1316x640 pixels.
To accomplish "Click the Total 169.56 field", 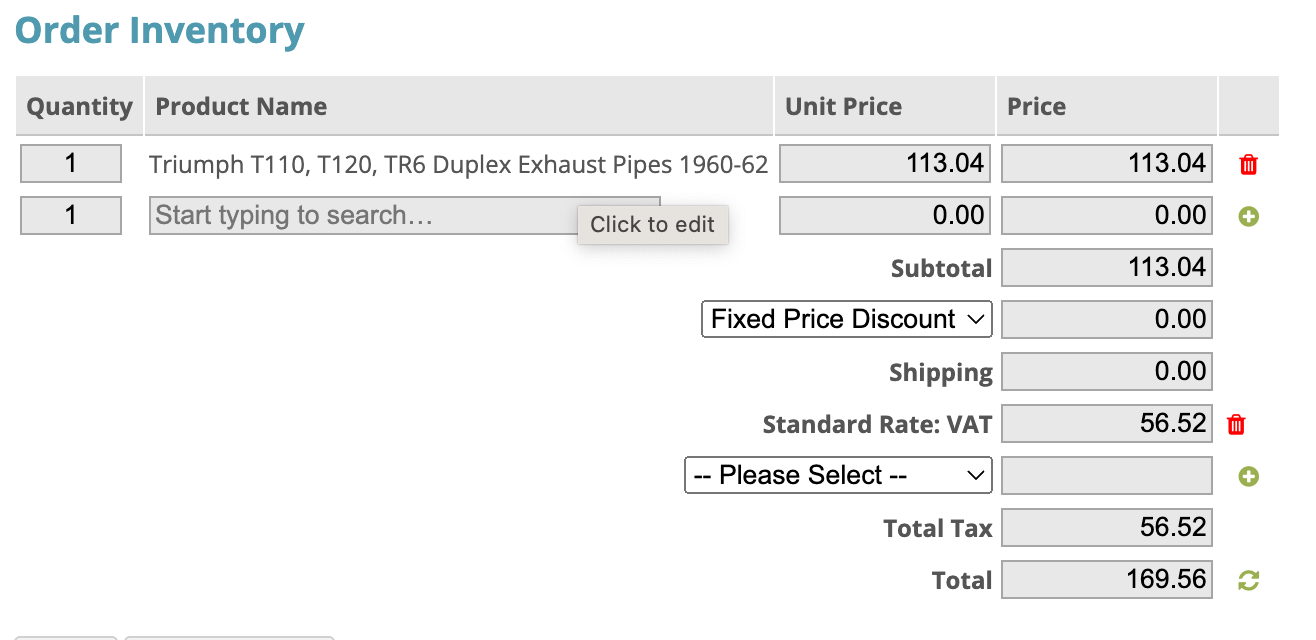I will [x=1106, y=580].
